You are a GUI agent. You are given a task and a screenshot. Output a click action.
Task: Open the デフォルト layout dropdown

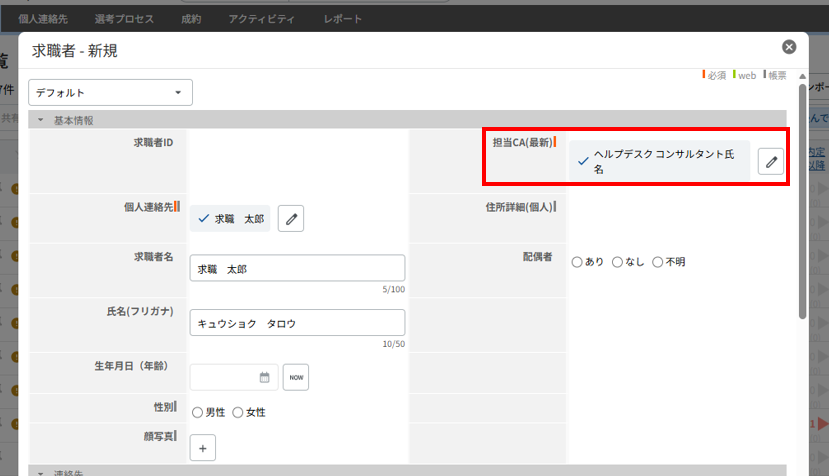tap(110, 92)
